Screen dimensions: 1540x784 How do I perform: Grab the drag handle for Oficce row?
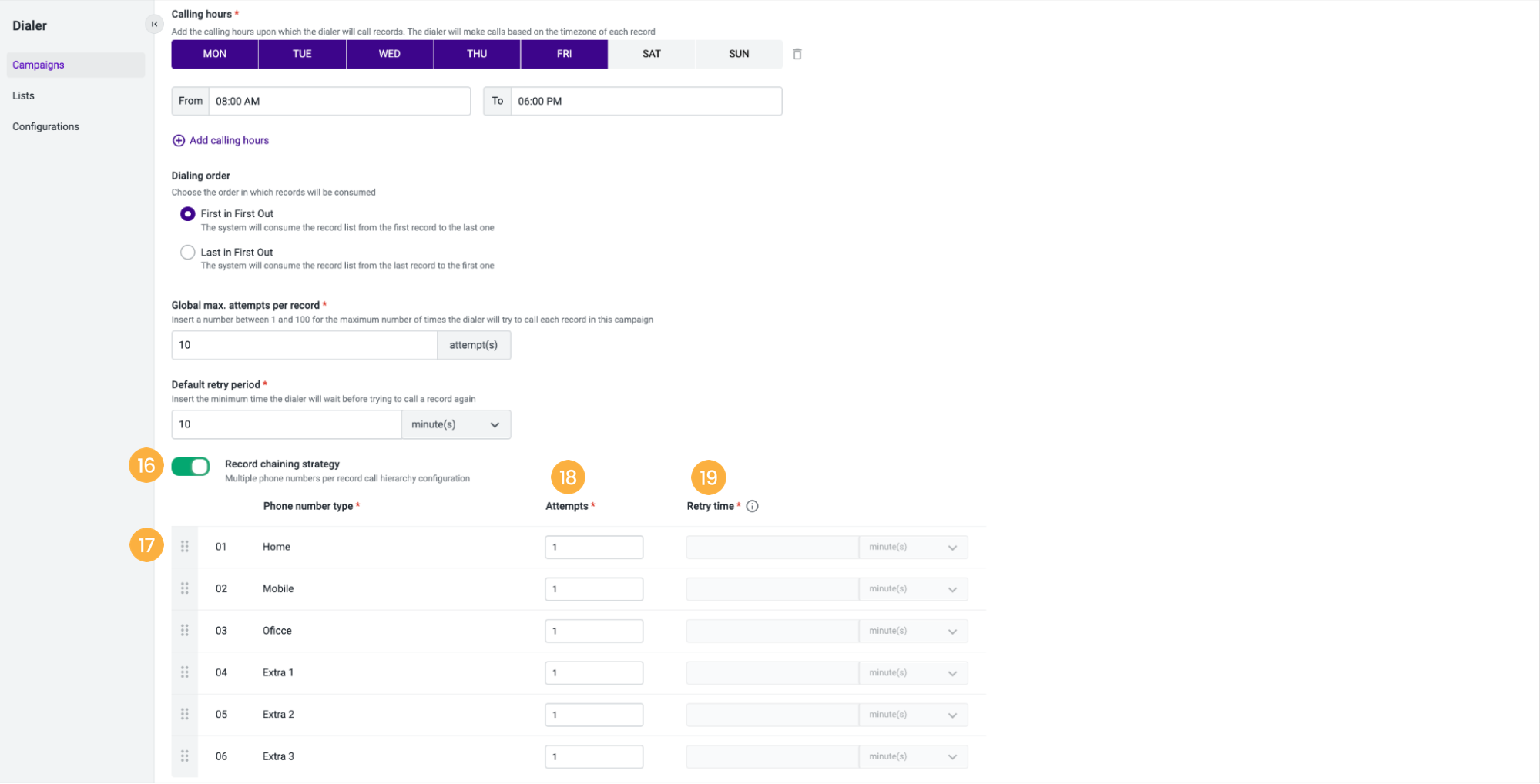coord(185,631)
